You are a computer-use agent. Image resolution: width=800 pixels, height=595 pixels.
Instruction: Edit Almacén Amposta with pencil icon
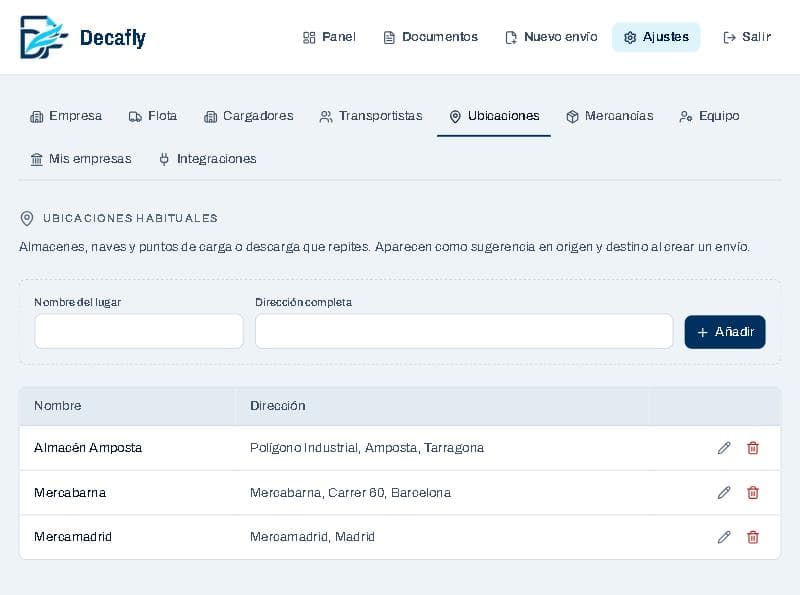pos(724,448)
